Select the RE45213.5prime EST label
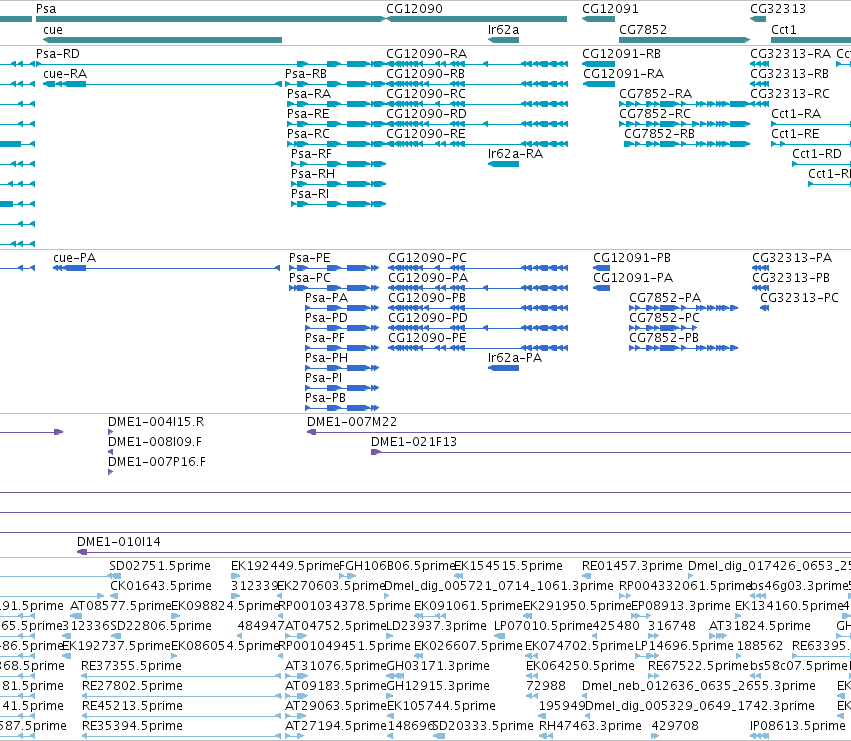 pyautogui.click(x=132, y=706)
